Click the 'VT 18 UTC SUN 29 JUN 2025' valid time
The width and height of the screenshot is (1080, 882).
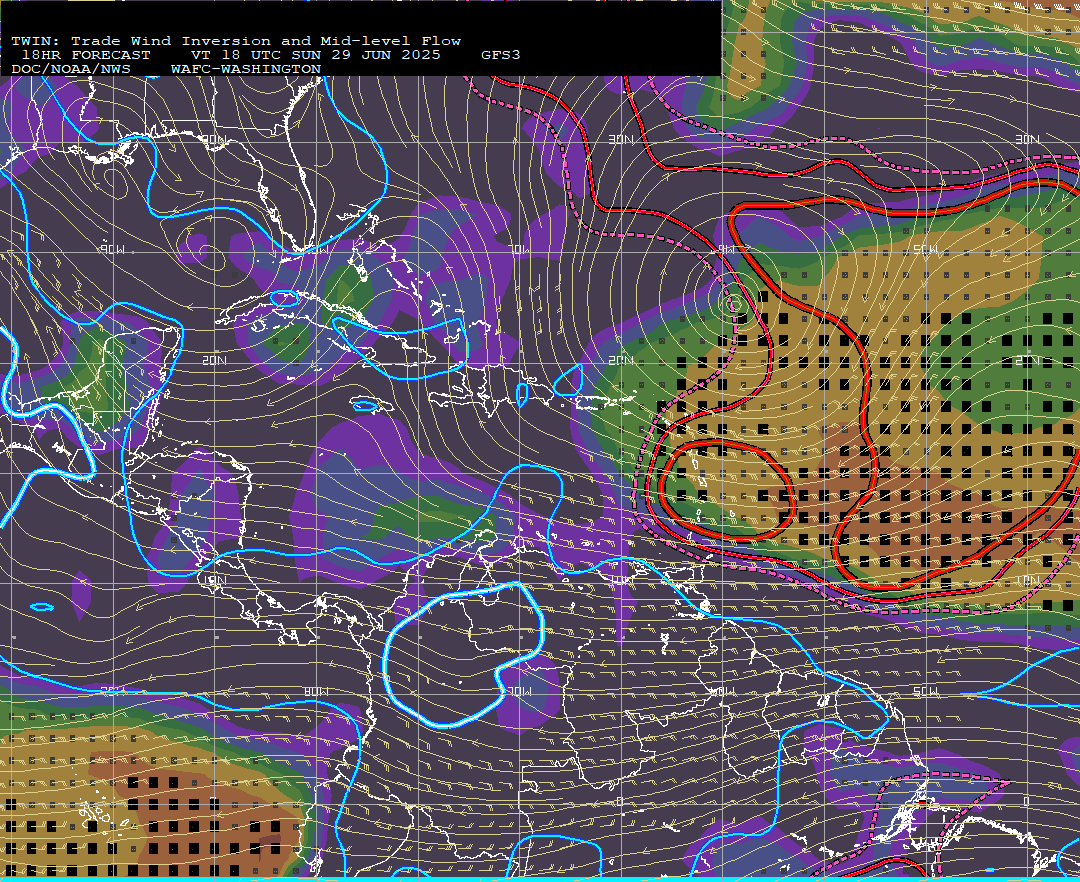315,55
